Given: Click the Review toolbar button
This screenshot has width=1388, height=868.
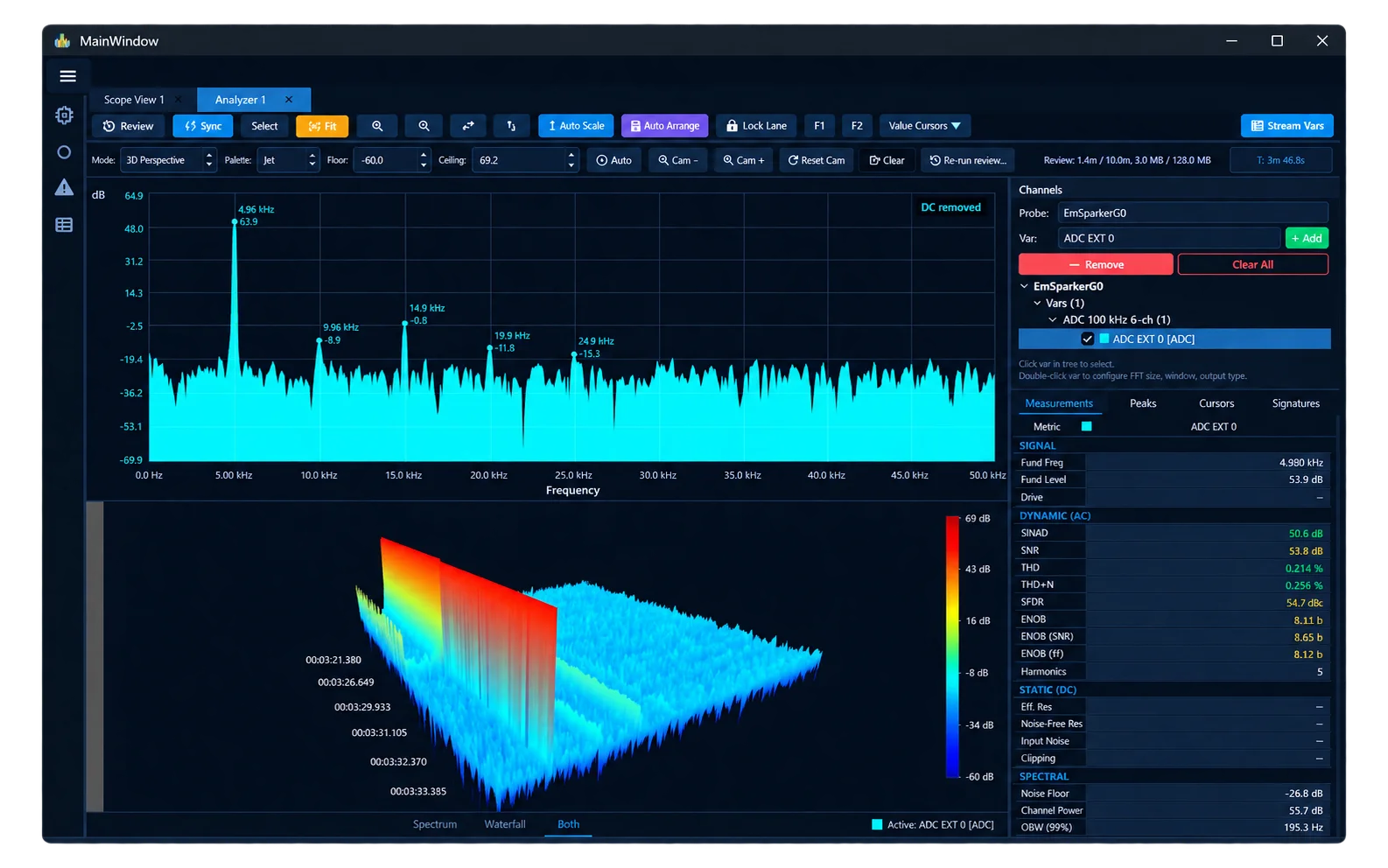Looking at the screenshot, I should coord(129,126).
